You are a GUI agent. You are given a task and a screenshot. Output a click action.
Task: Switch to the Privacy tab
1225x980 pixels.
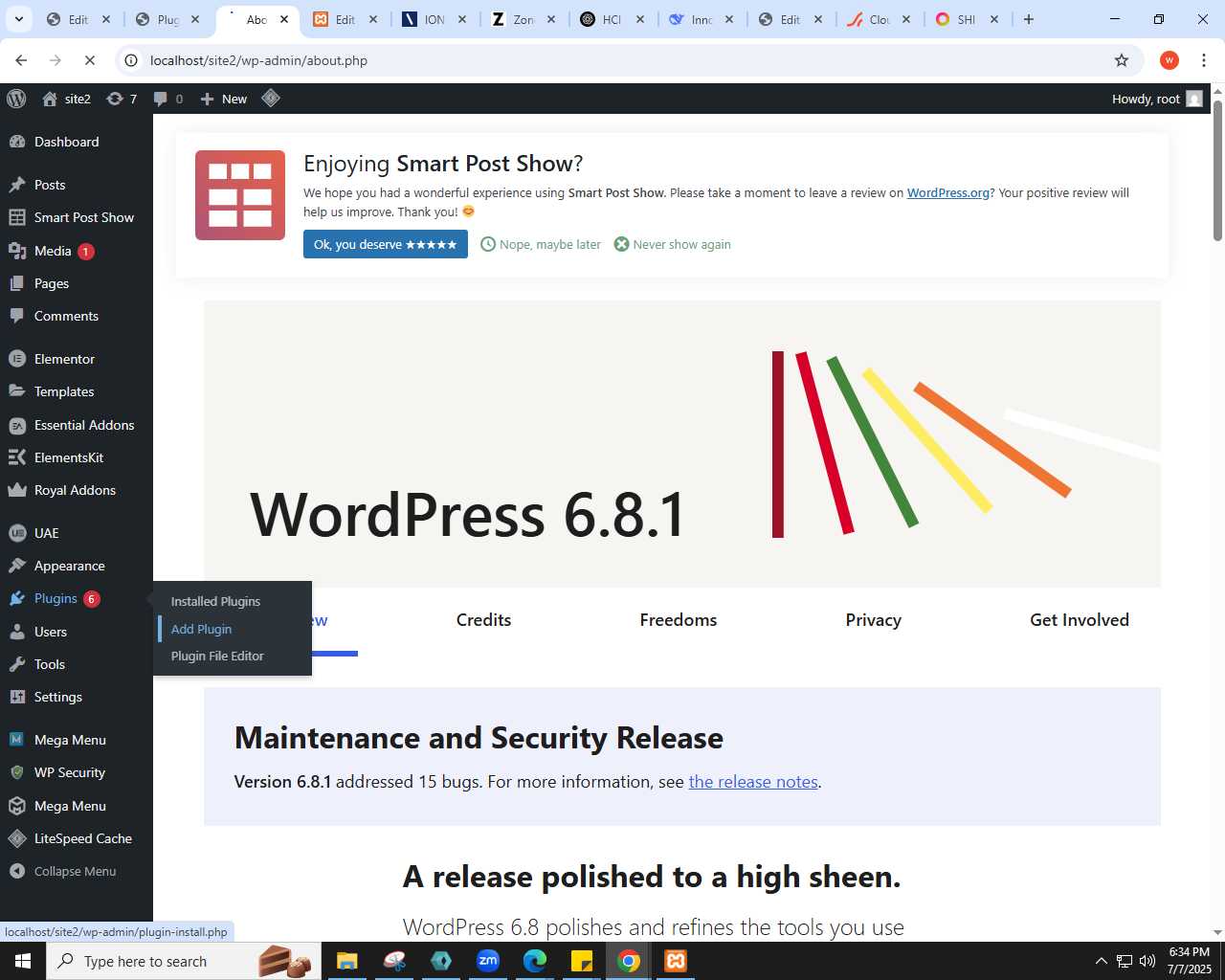874,620
